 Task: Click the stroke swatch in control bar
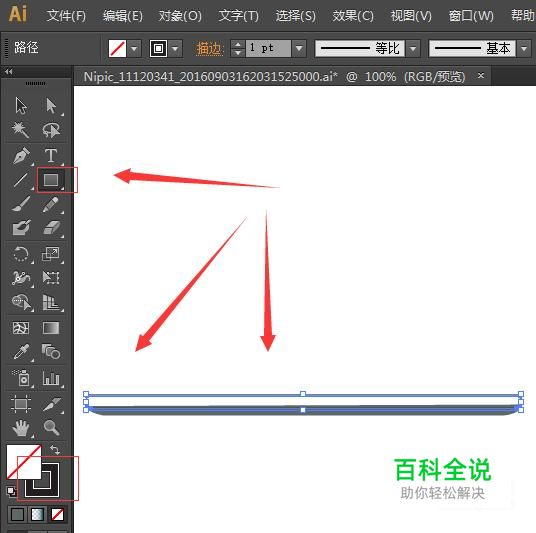click(158, 48)
